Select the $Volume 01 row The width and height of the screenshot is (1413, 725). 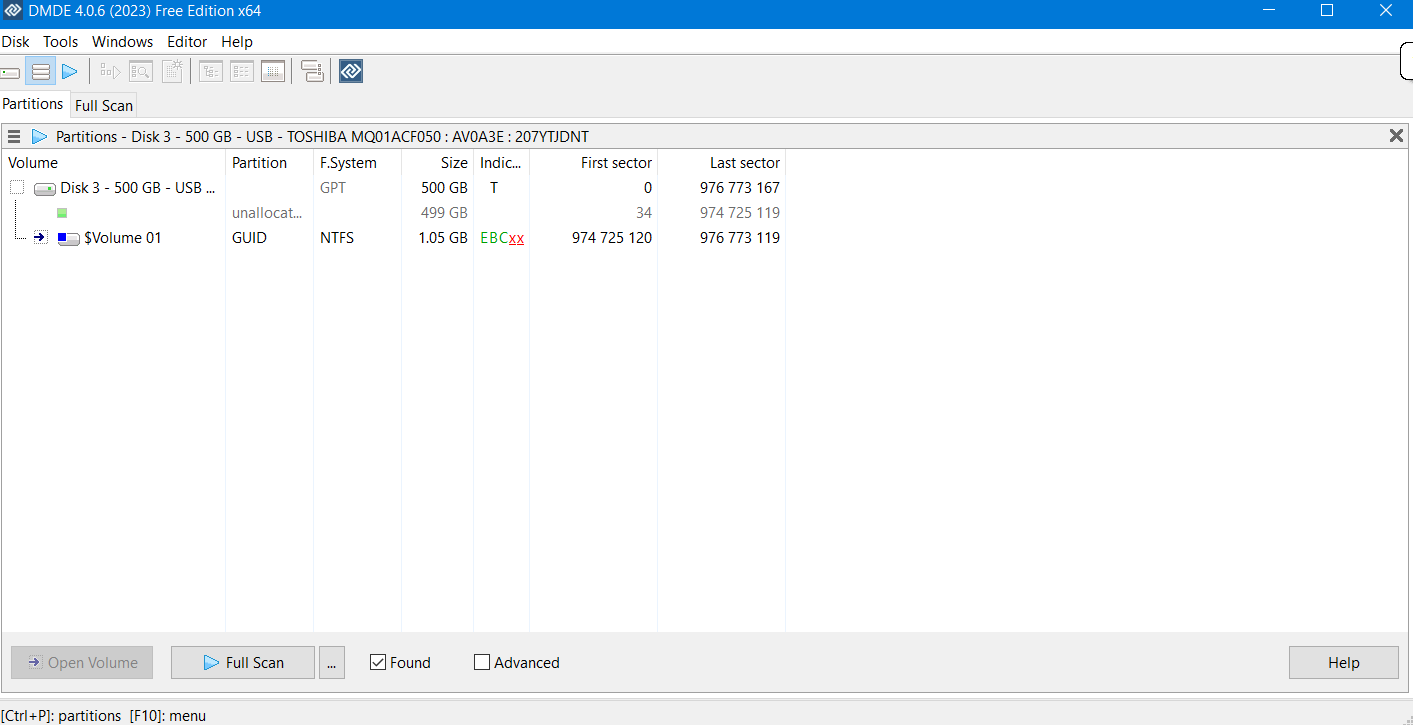point(393,238)
